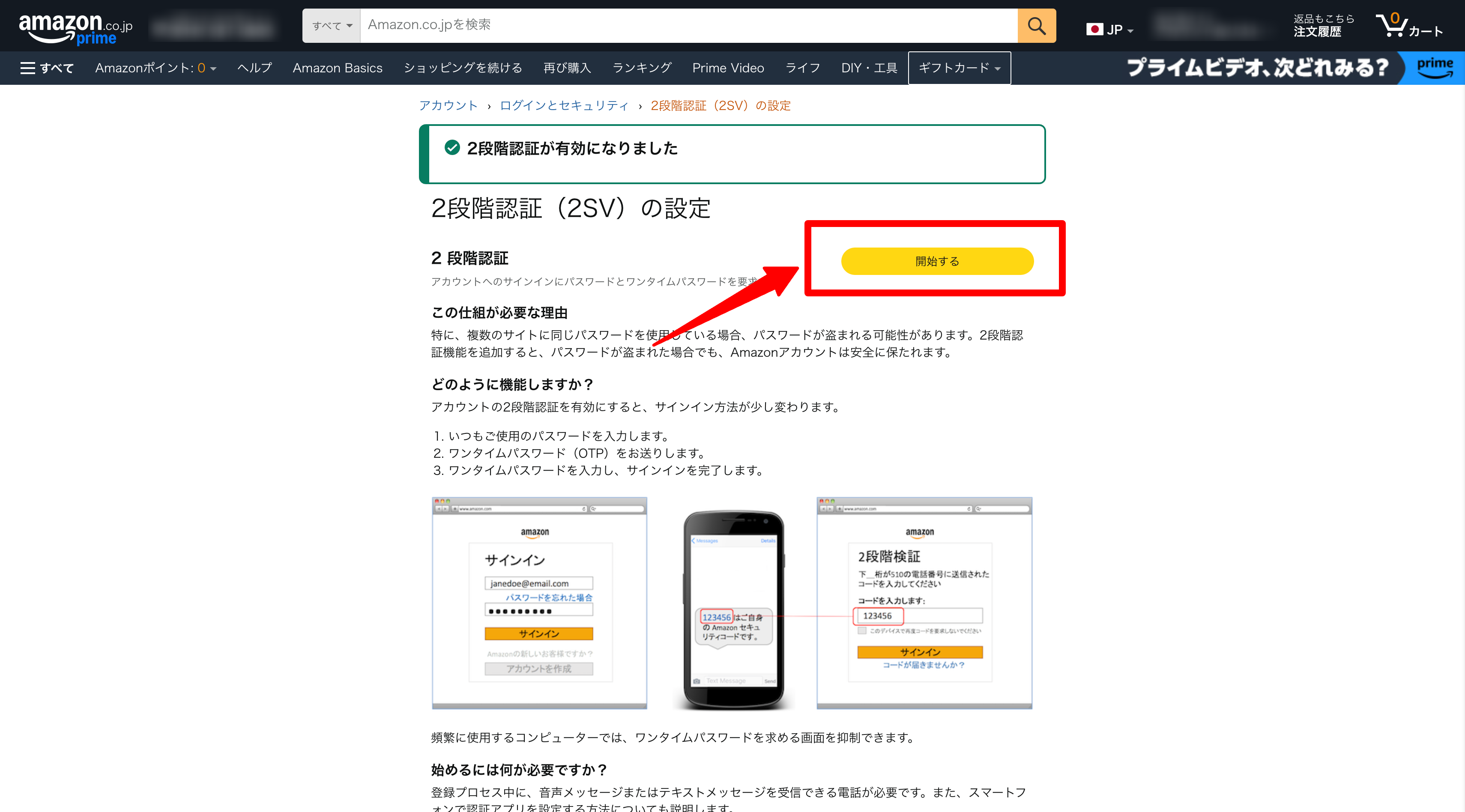Screen dimensions: 1465x812
Task: Click 2段階認証（2SV）の設定 breadcrumb
Action: pos(721,106)
